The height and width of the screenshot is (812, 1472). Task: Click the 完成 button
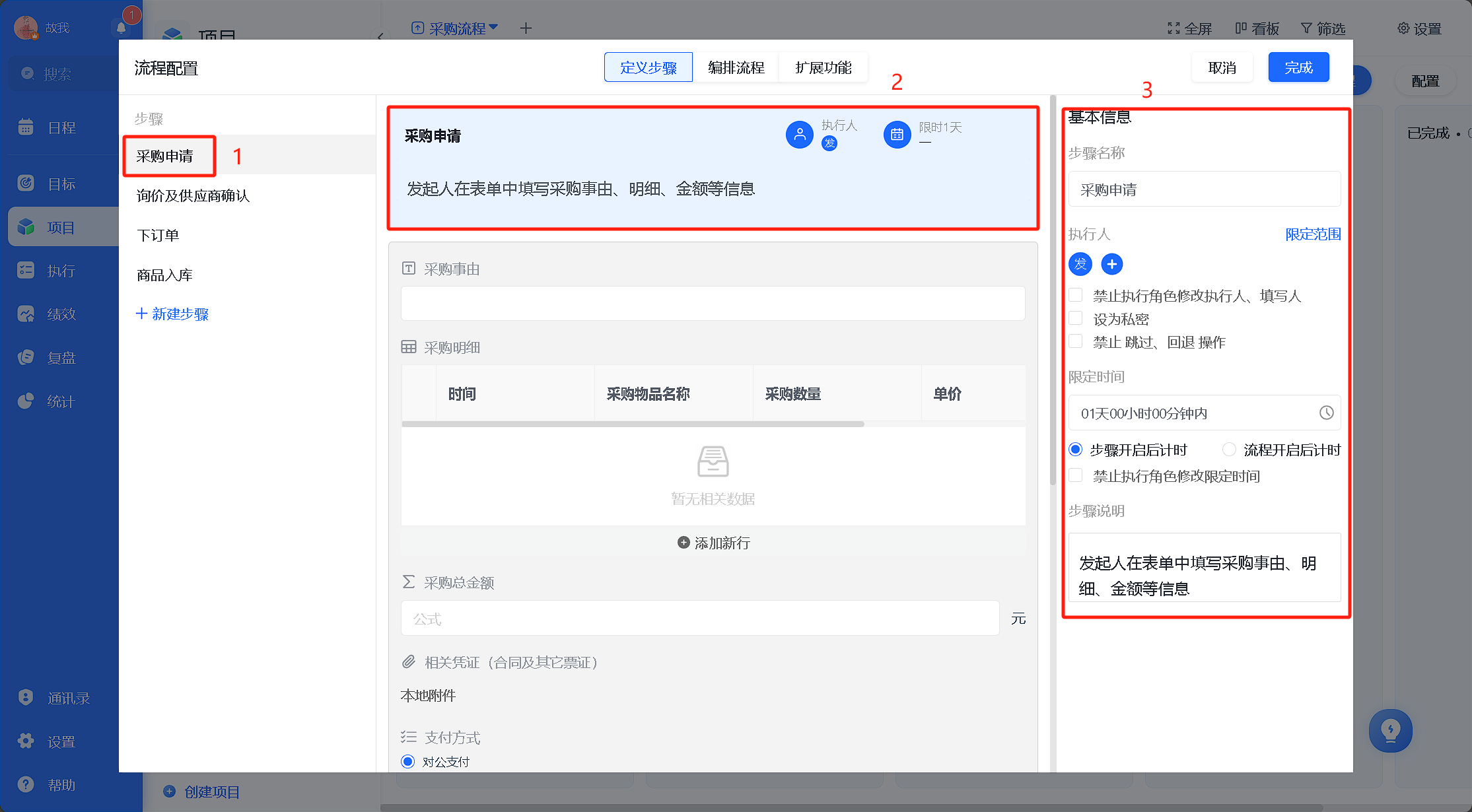pyautogui.click(x=1298, y=67)
